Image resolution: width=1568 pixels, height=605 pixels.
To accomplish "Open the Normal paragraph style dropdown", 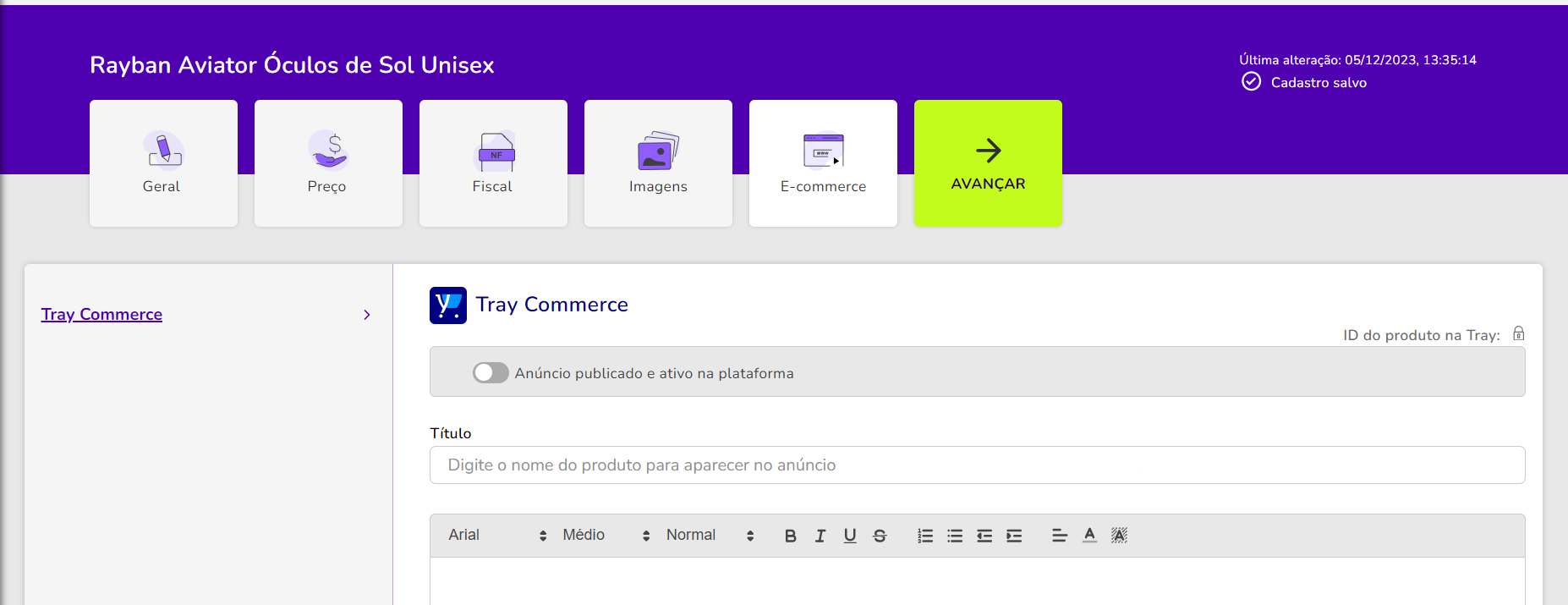I will (710, 535).
